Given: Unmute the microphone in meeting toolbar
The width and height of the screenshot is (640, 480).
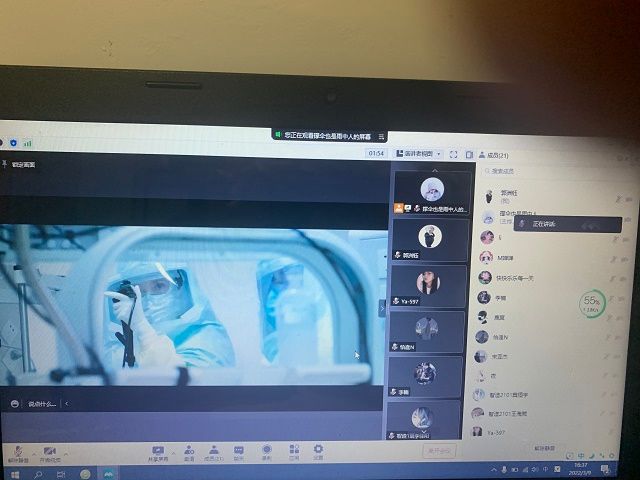Looking at the screenshot, I should click(x=18, y=454).
